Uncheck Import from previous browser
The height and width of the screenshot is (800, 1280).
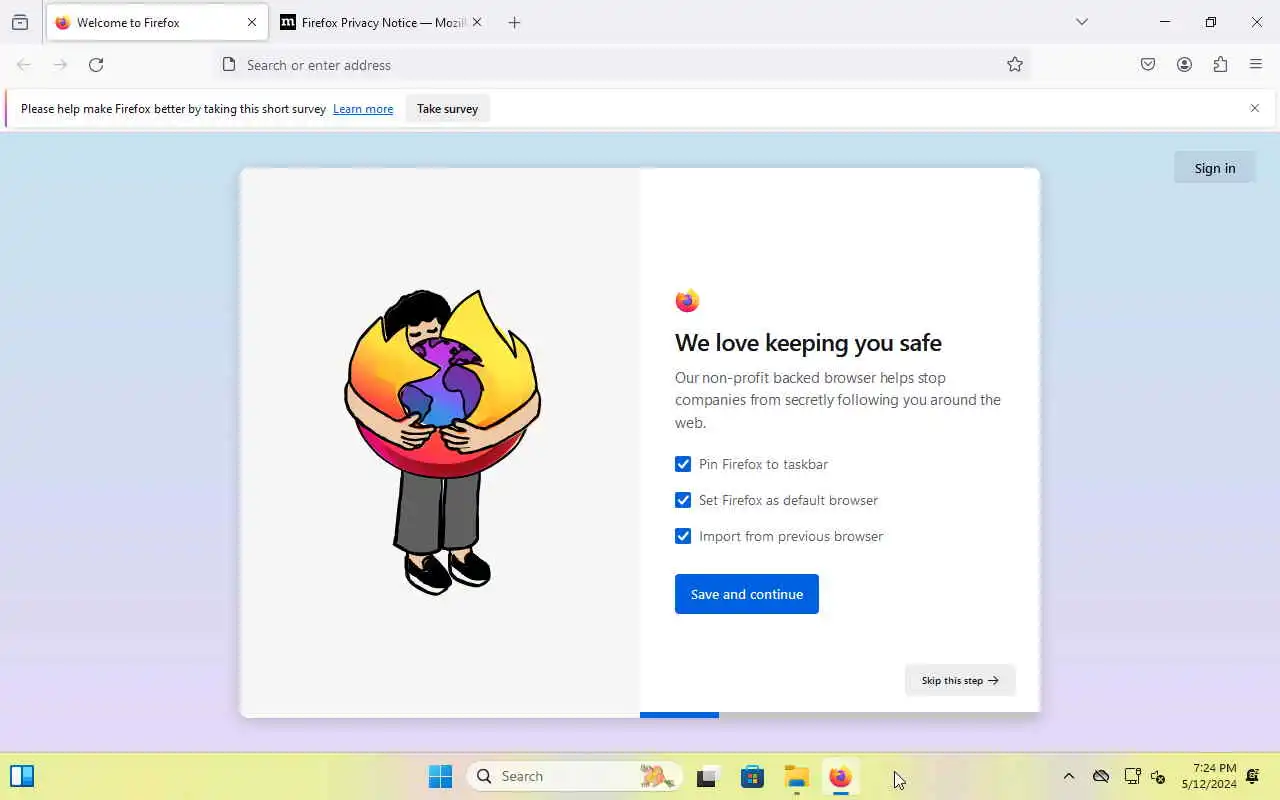point(683,536)
